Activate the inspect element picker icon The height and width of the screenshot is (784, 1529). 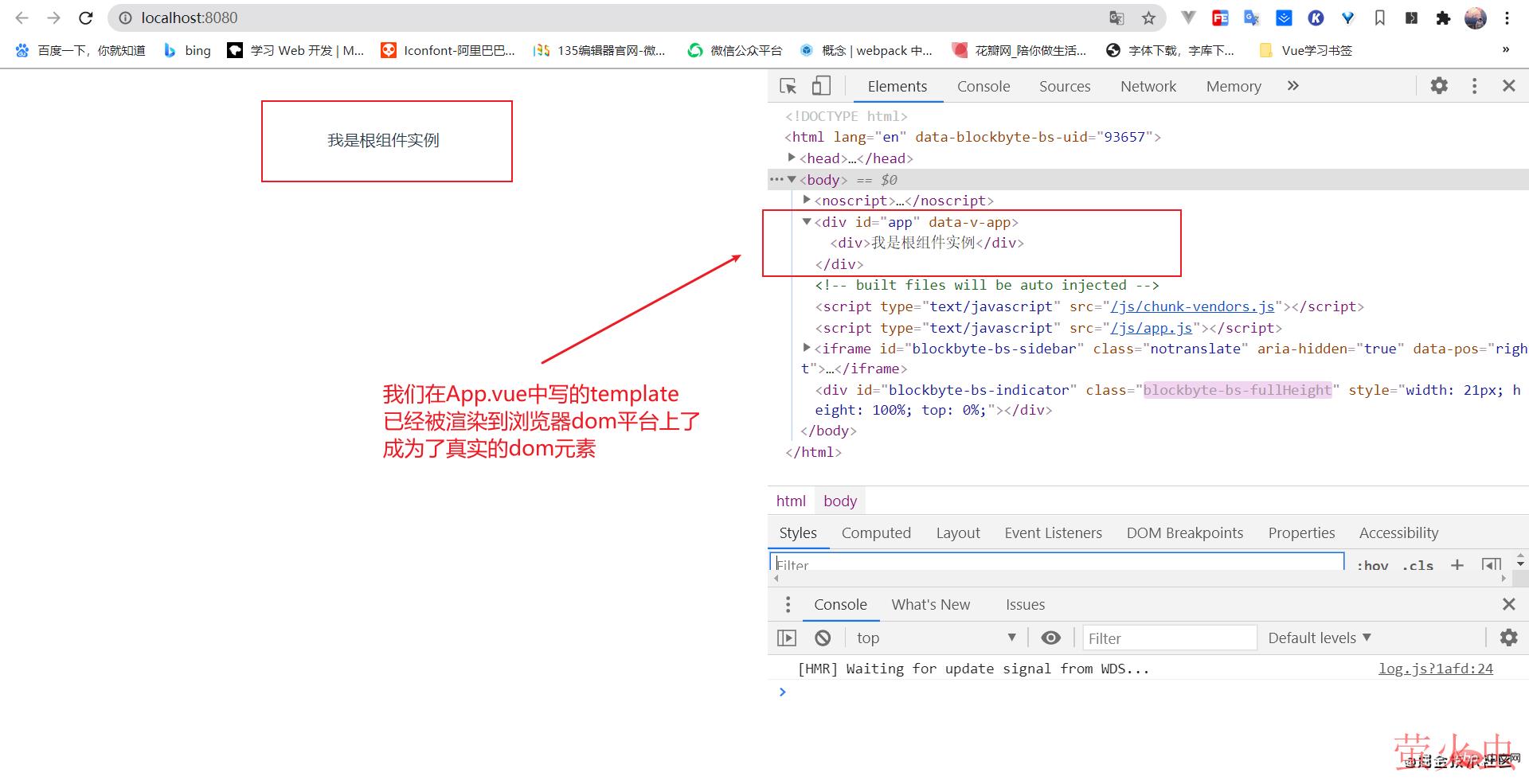(788, 86)
